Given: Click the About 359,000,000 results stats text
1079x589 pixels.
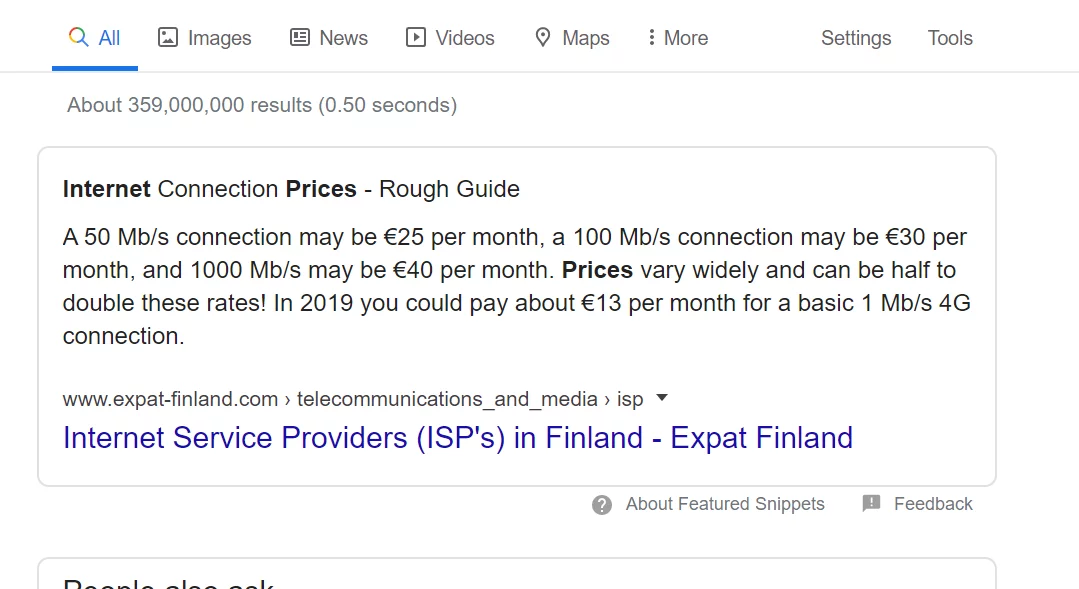Looking at the screenshot, I should [261, 105].
